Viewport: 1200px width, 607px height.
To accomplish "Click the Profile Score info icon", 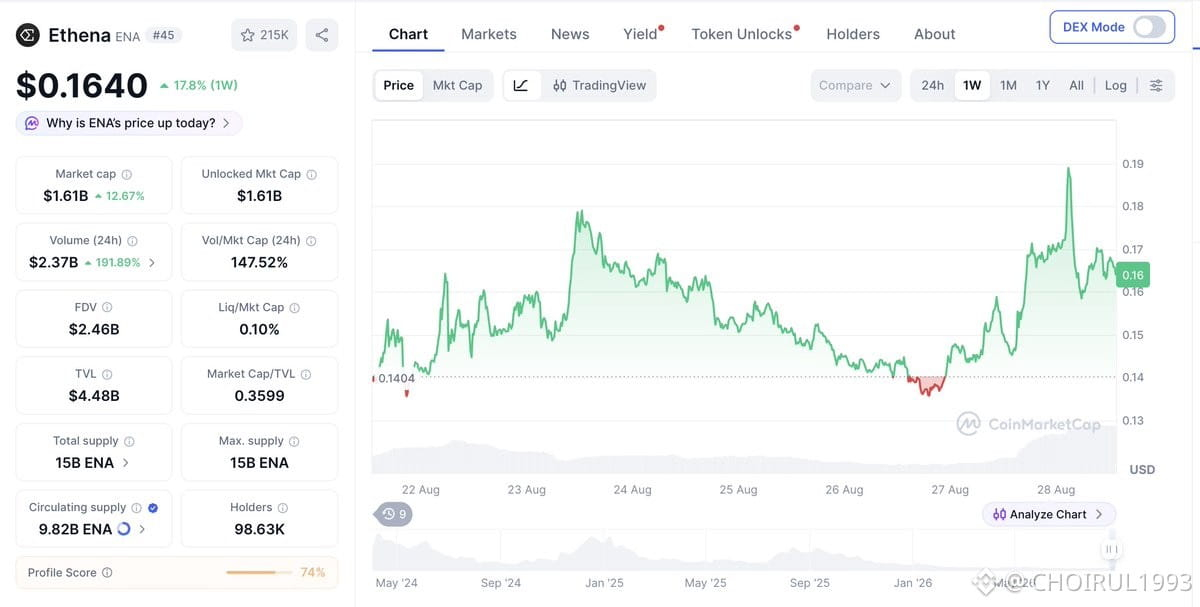I will [x=107, y=573].
